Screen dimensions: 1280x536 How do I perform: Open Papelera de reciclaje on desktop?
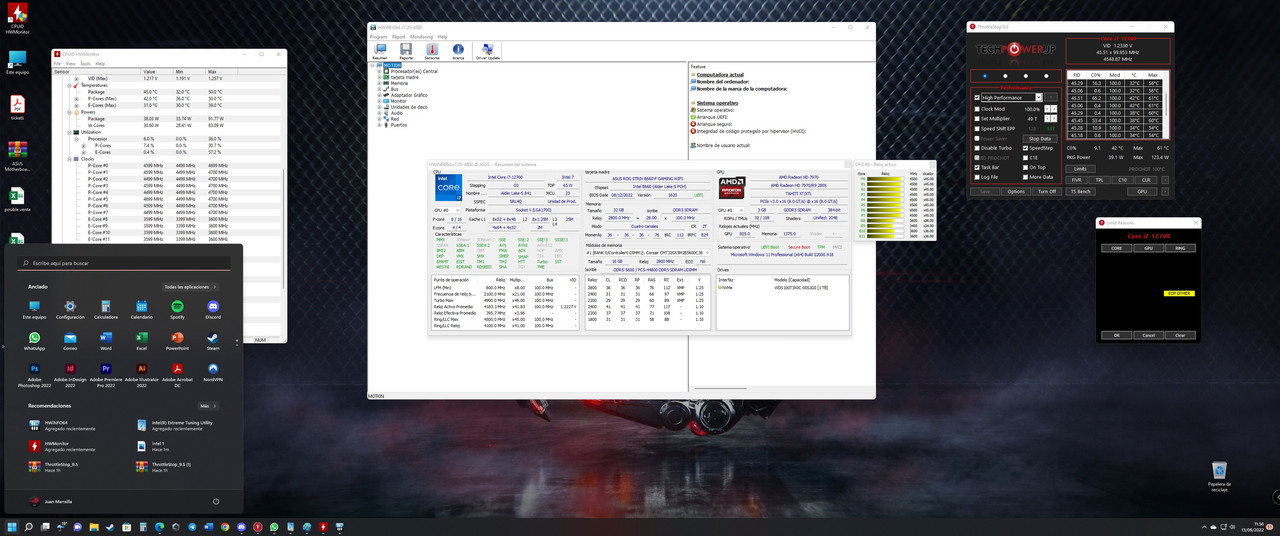tap(1219, 474)
